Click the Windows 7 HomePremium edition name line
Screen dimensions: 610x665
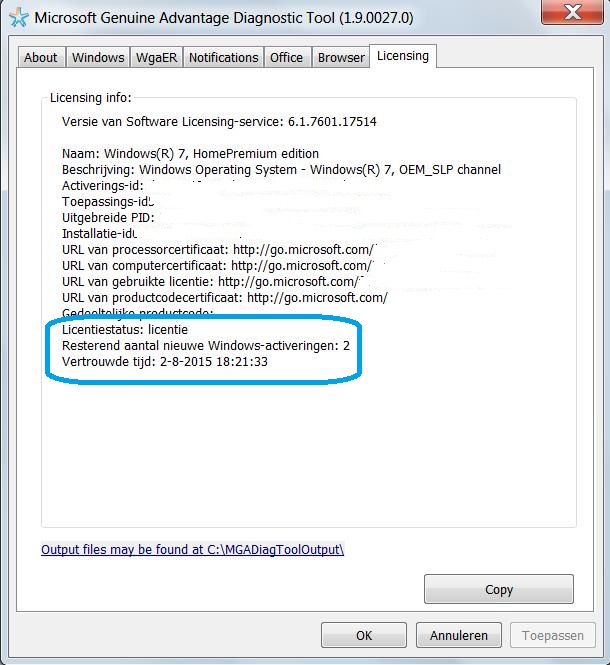point(190,154)
